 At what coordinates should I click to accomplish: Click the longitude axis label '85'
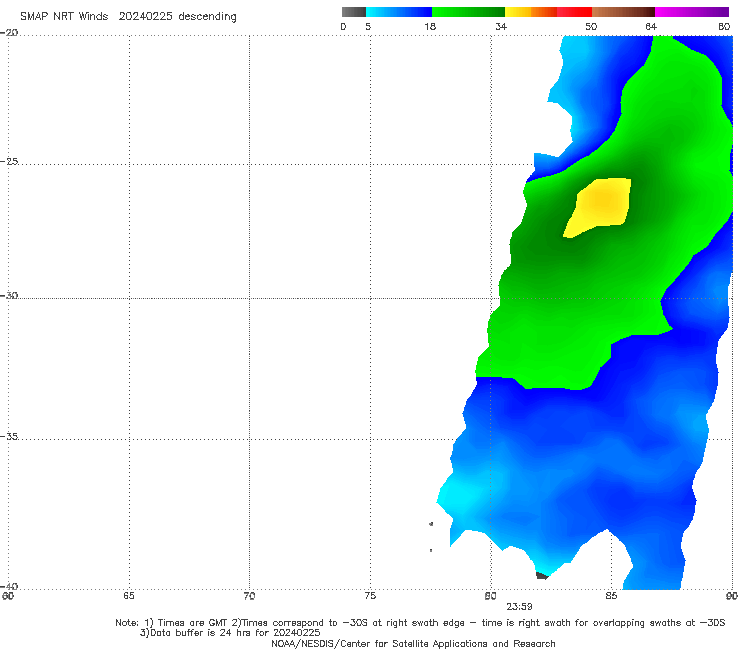[611, 596]
